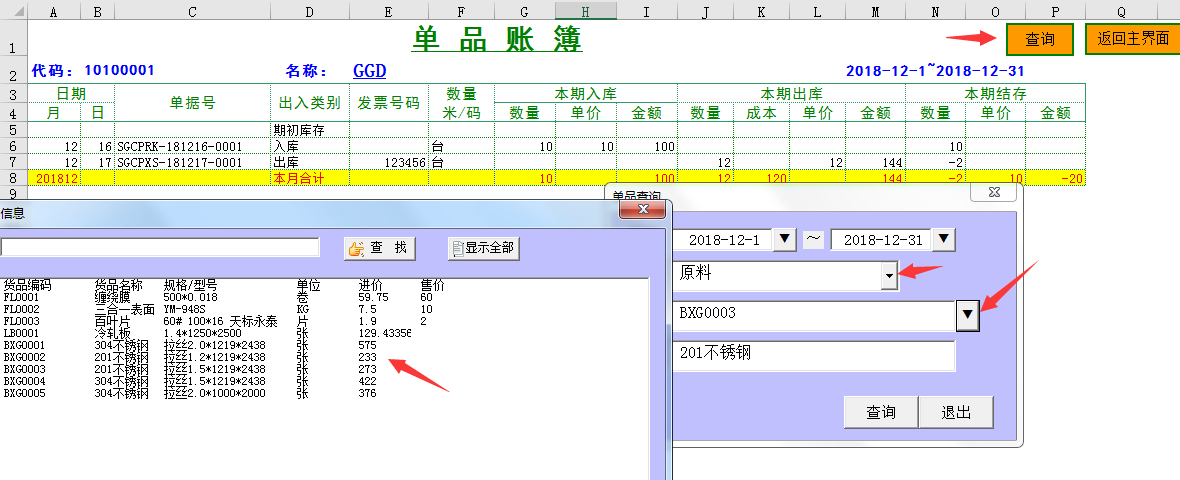
Task: Close the 单品查询 dialog
Action: tap(993, 193)
